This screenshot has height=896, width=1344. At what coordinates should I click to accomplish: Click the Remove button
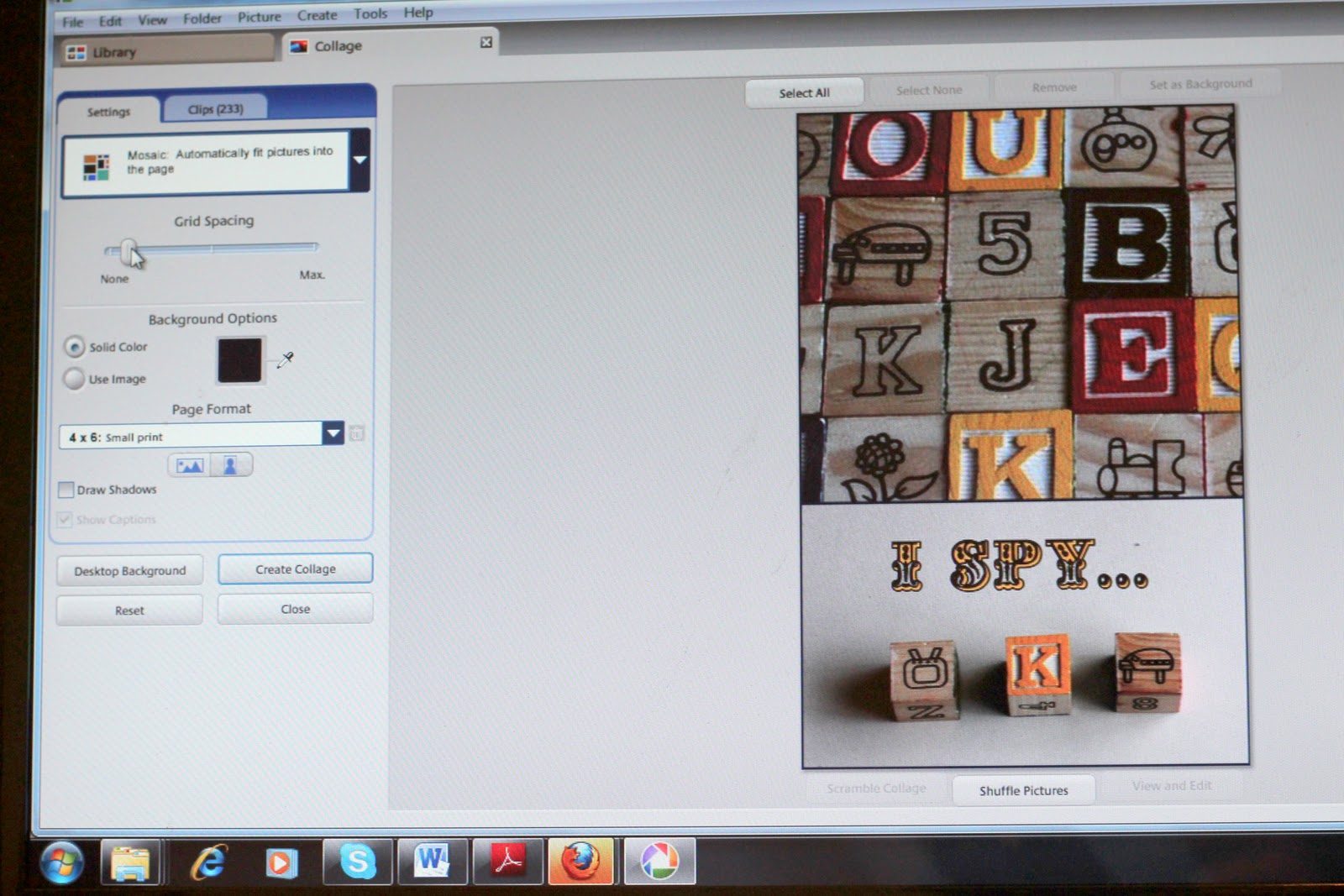1054,86
